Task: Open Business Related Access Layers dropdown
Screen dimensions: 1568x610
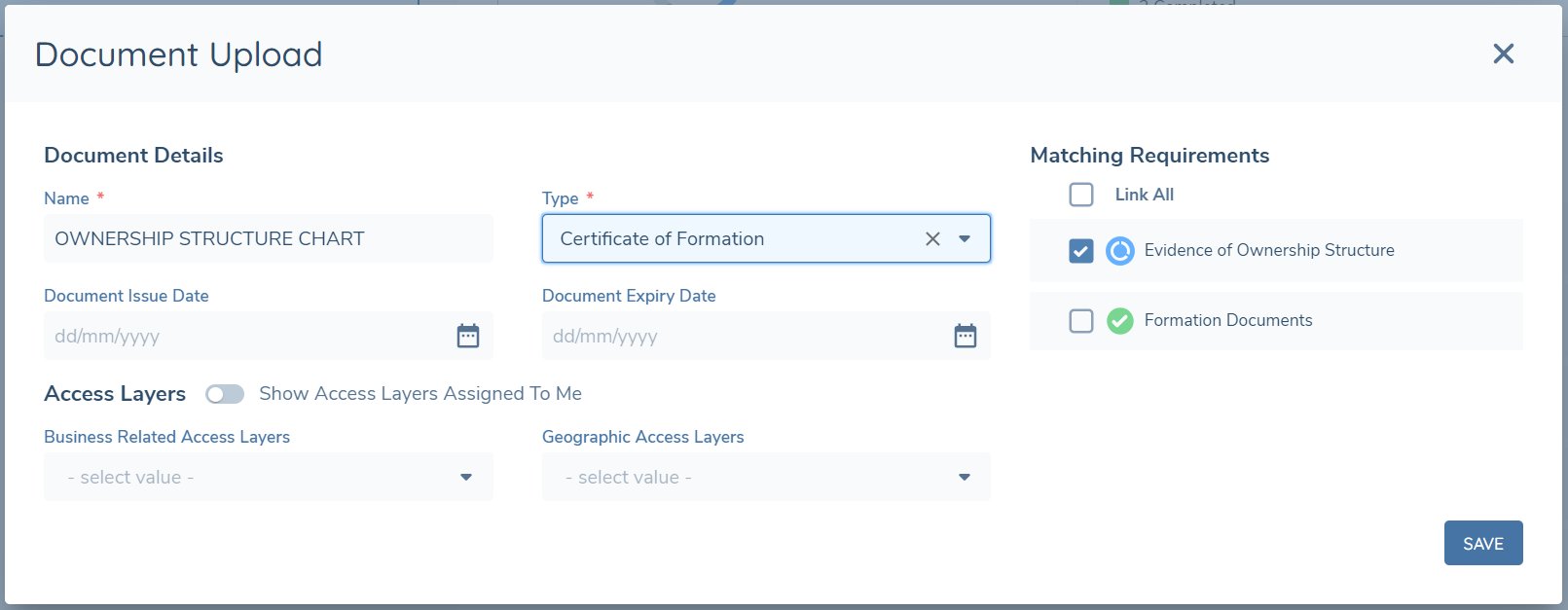Action: (x=269, y=477)
